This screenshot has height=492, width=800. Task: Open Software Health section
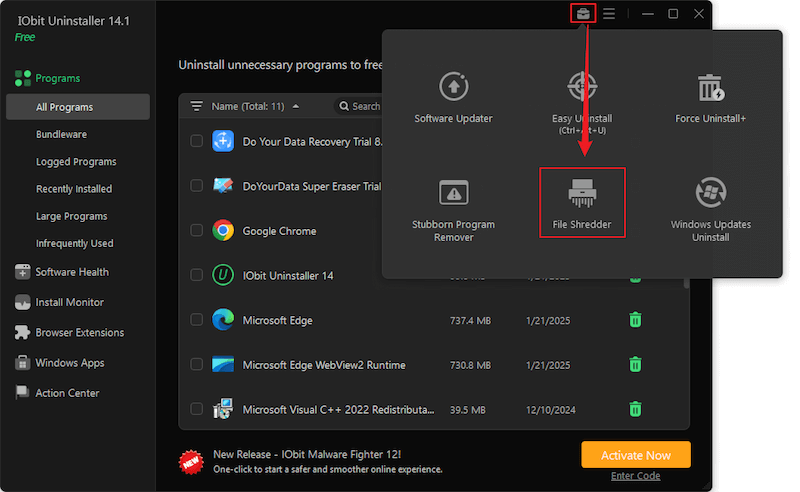pos(62,272)
